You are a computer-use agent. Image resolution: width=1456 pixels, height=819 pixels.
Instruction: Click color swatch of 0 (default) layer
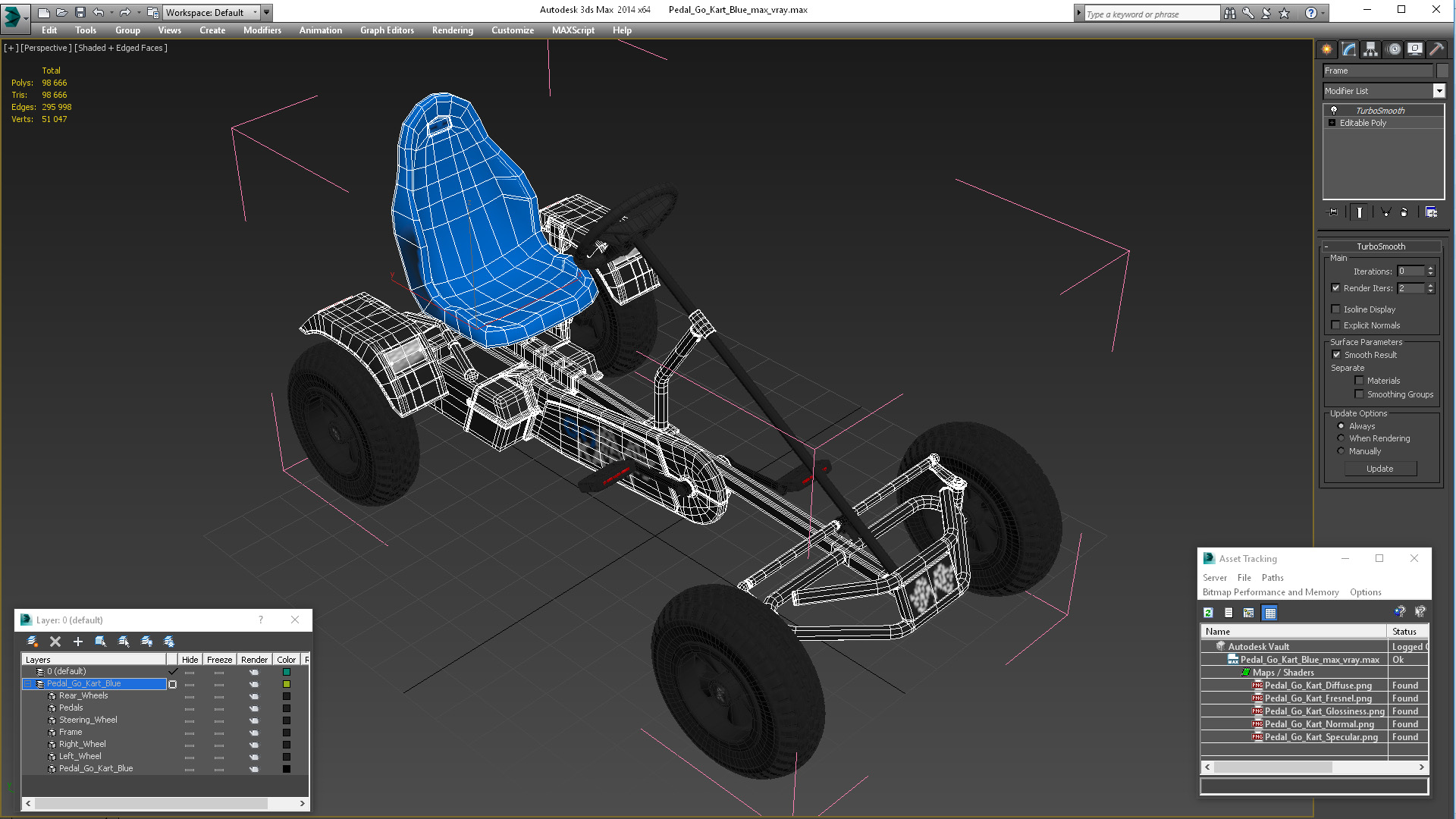pos(287,672)
